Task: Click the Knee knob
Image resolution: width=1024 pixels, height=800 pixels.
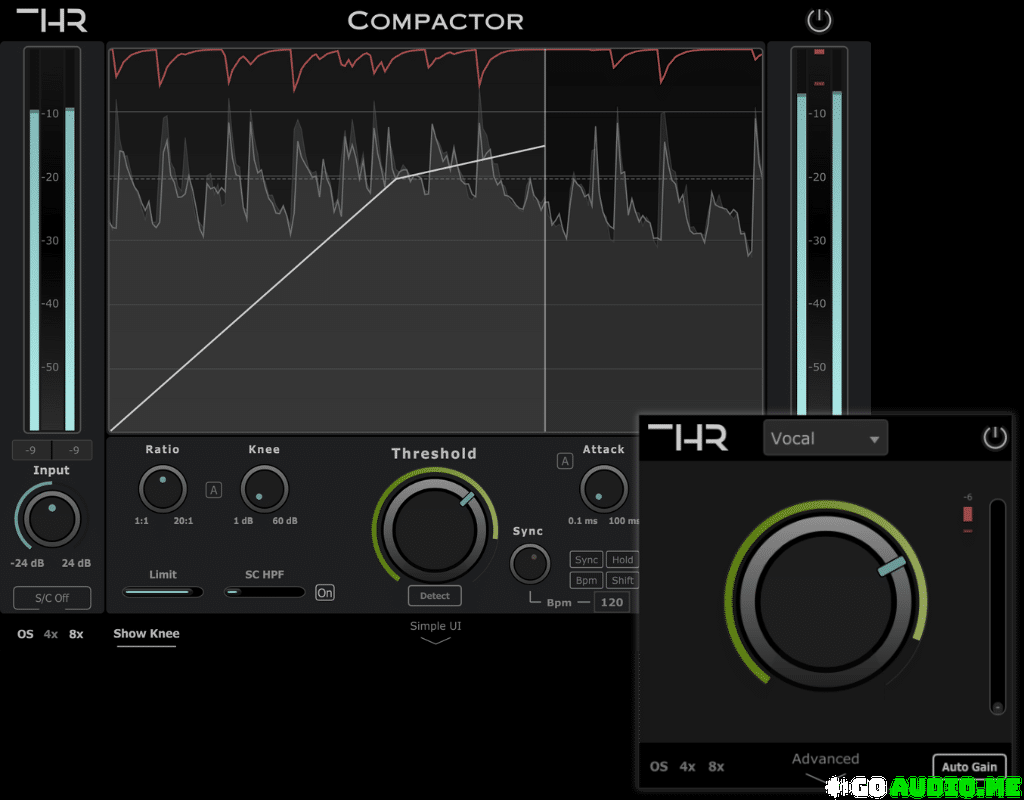Action: [264, 489]
